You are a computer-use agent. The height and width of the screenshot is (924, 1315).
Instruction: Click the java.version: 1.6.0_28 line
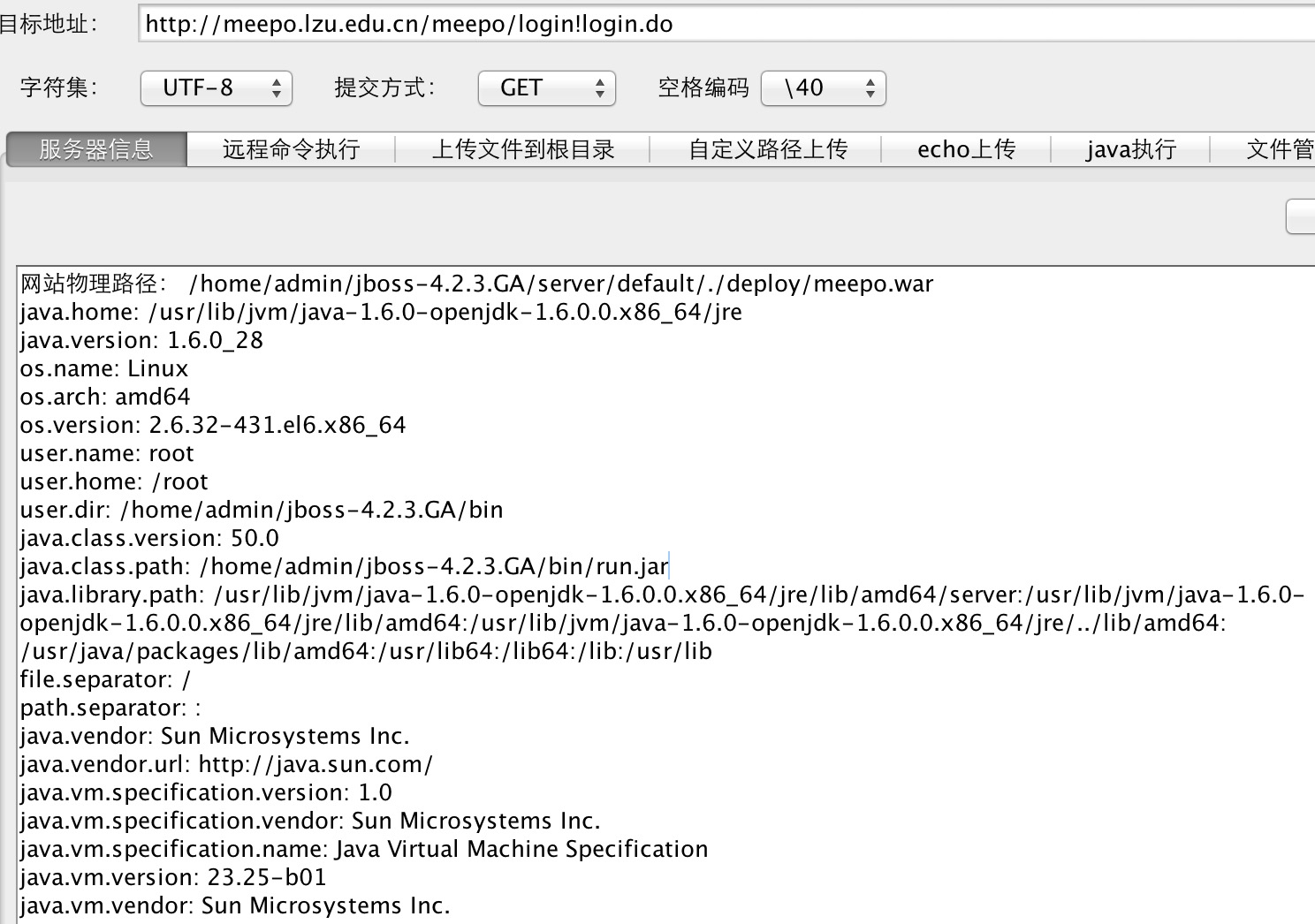point(141,340)
